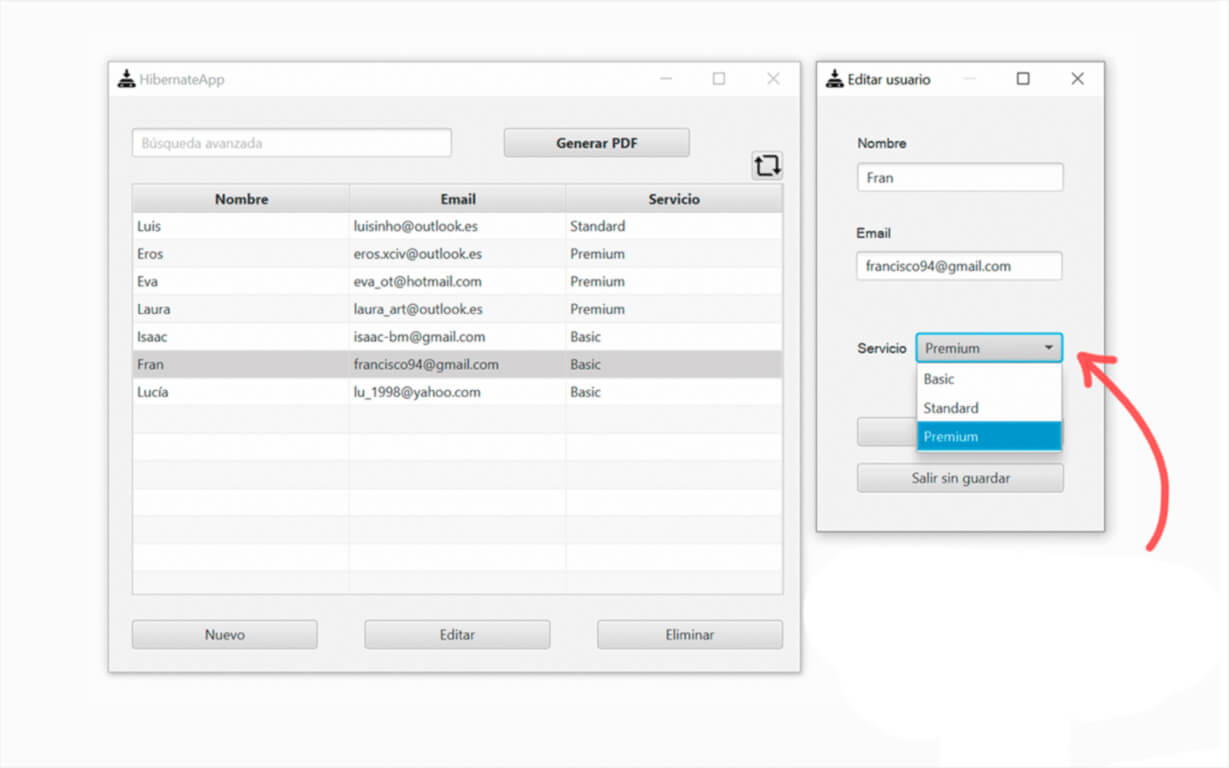Click the Editar usuario window icon

point(834,79)
